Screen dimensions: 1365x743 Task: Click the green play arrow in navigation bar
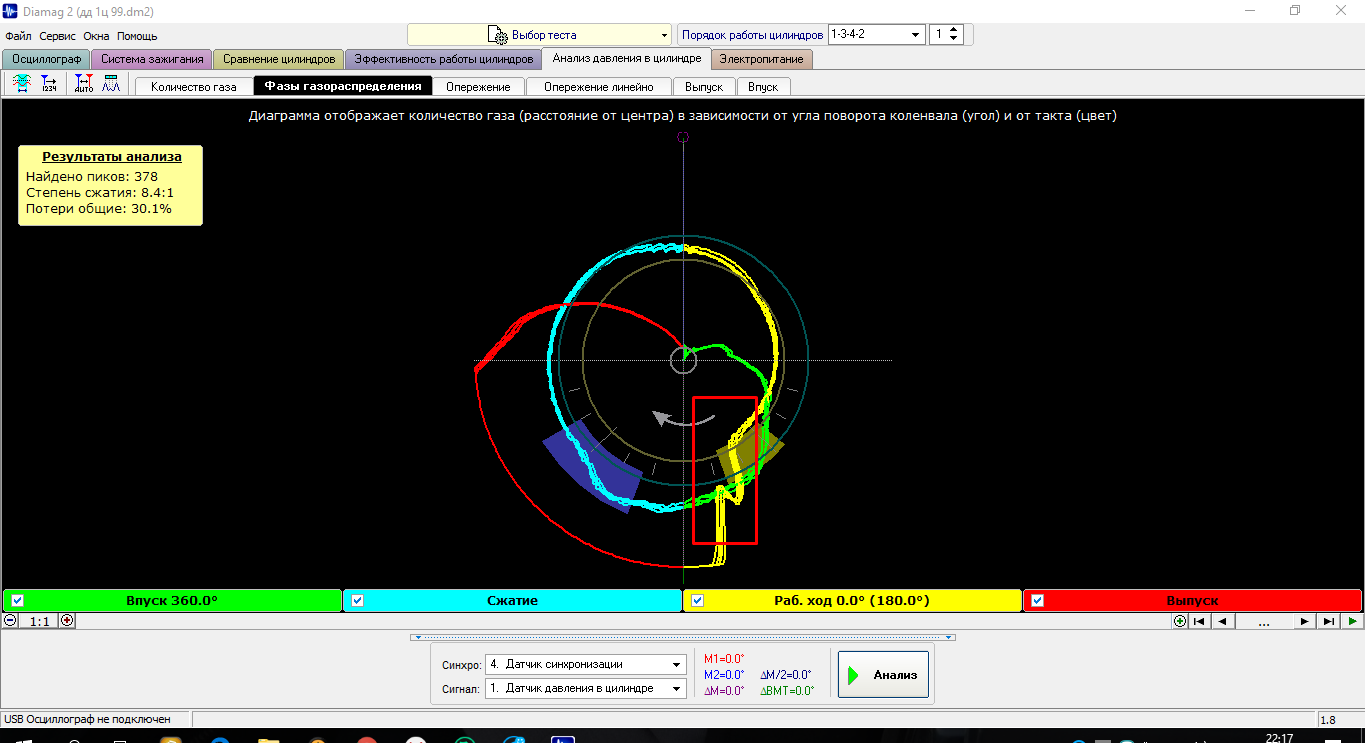tap(1351, 621)
